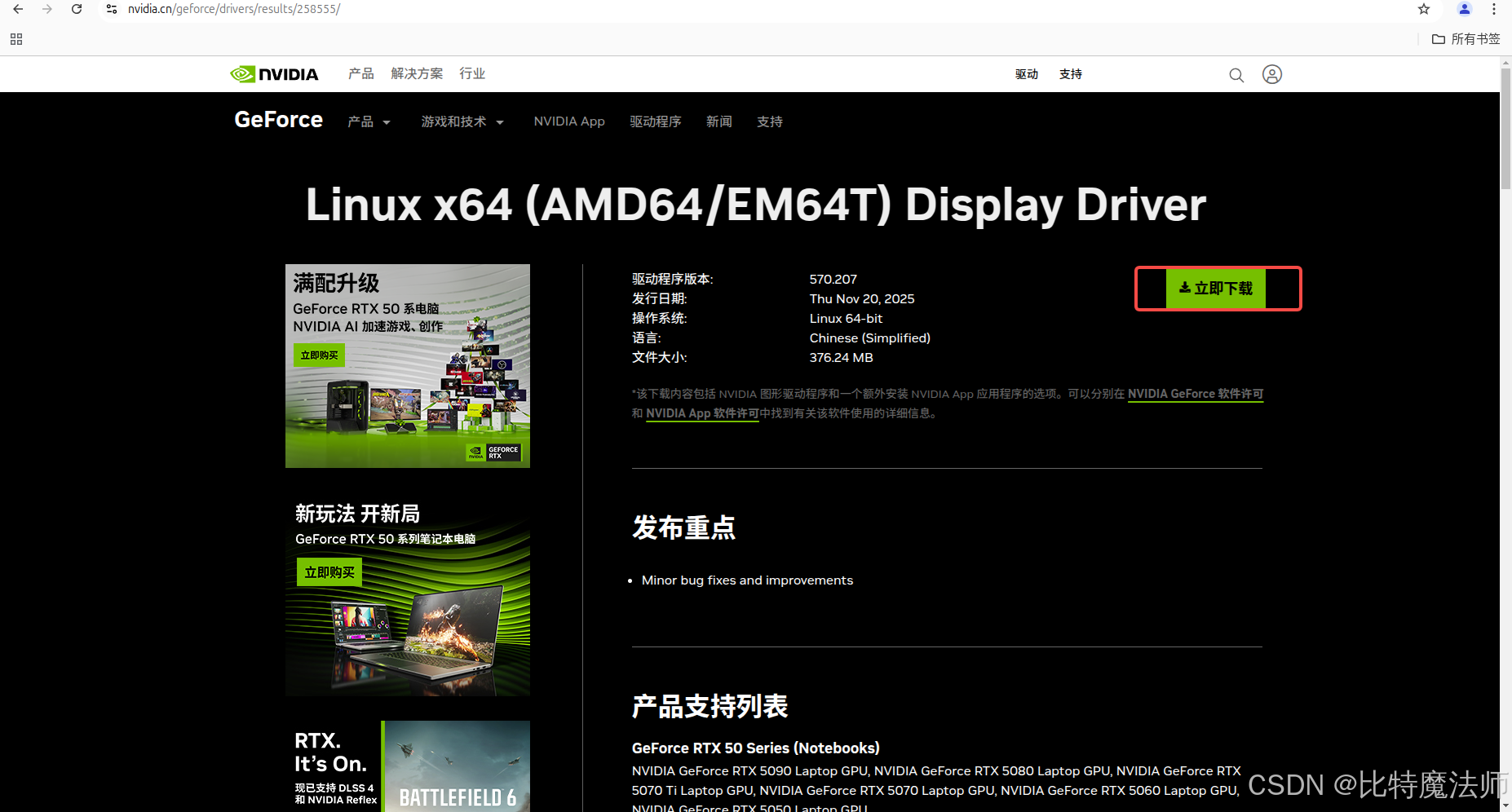This screenshot has height=812, width=1512.
Task: Expand 游戏和技术 dropdown
Action: pyautogui.click(x=462, y=121)
